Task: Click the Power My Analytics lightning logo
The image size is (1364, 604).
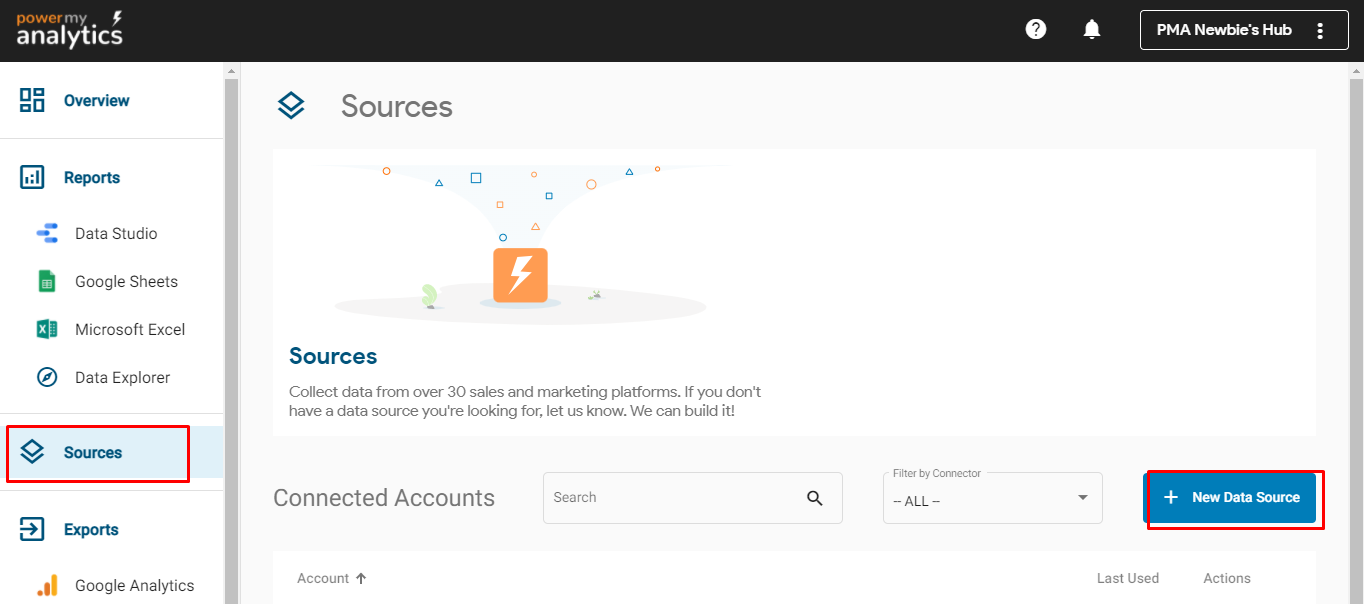Action: (68, 29)
